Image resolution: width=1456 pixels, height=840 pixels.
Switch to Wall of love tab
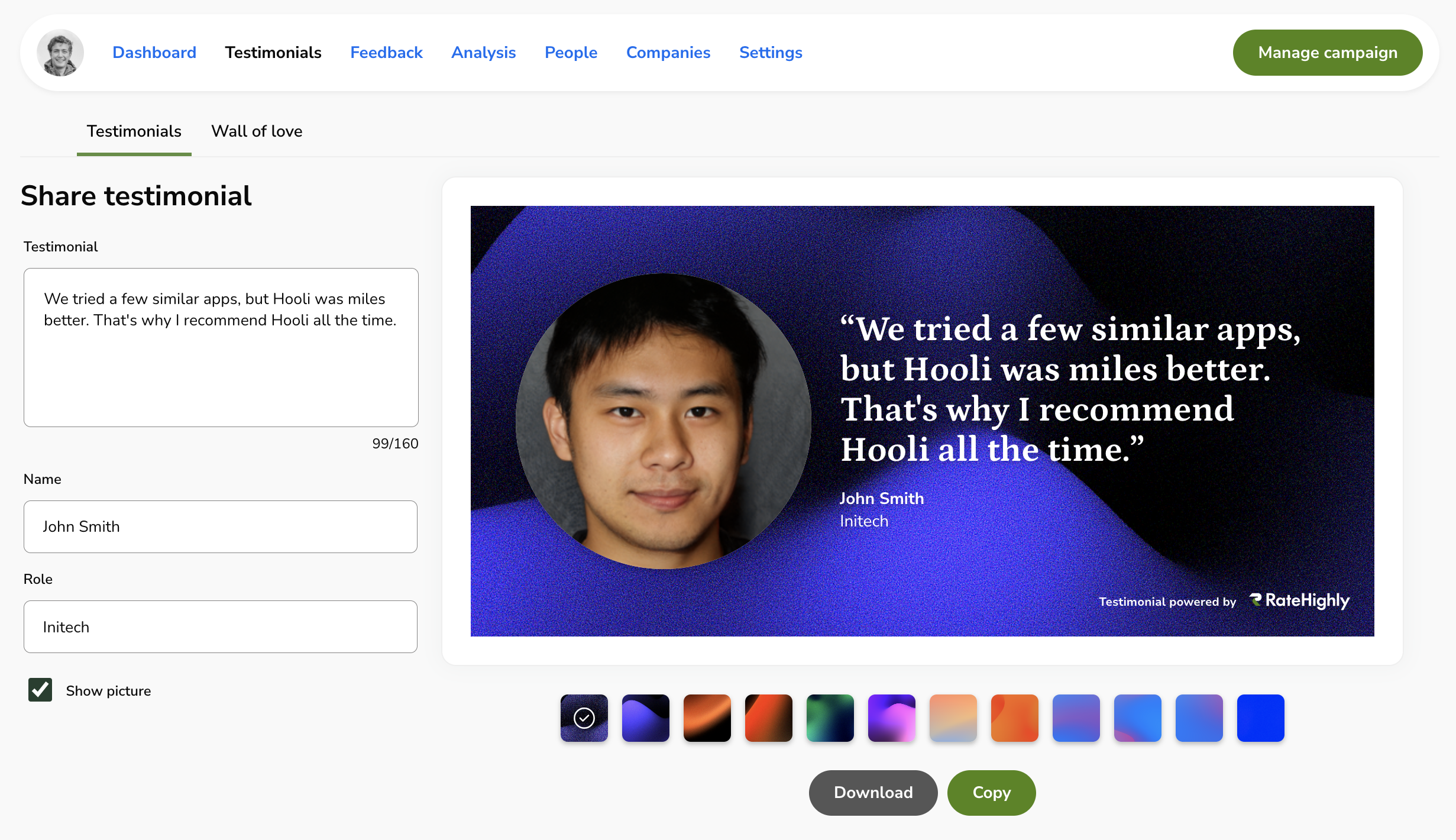257,131
